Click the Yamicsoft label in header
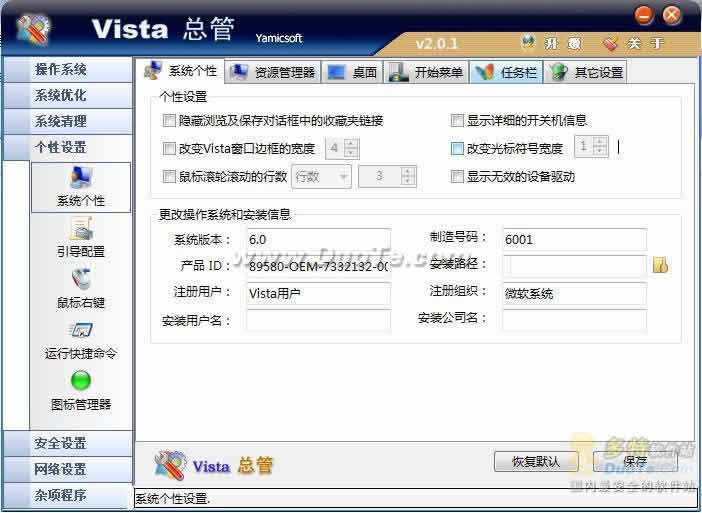 (x=279, y=38)
